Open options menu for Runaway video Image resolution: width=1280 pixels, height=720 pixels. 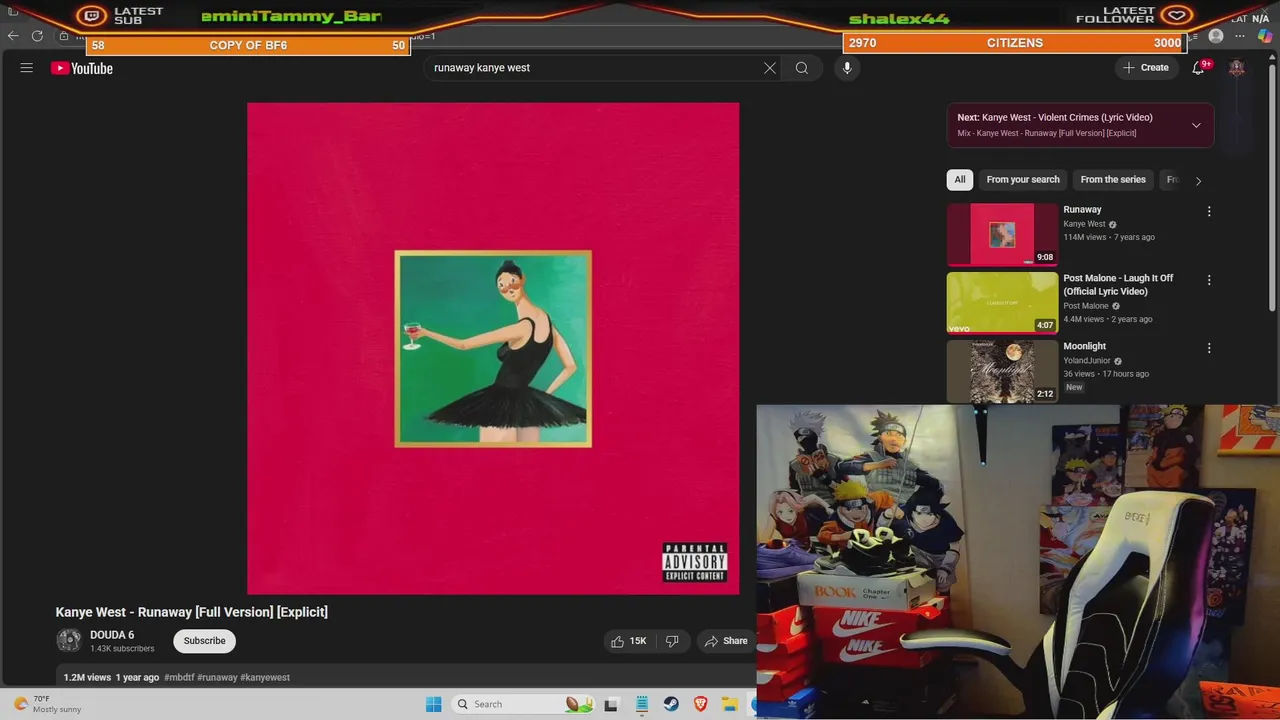pos(1209,212)
